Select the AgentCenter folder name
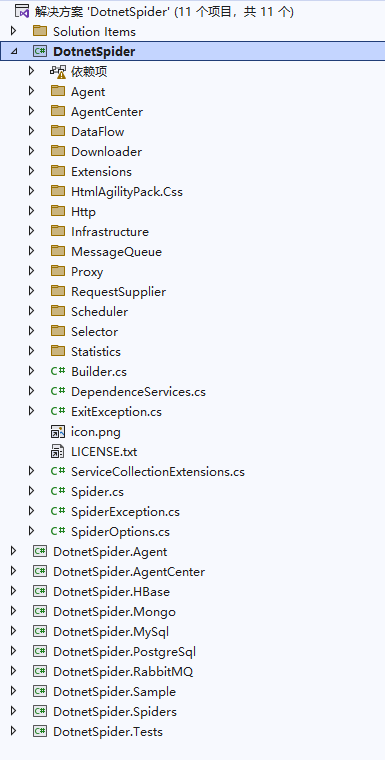385x760 pixels. click(x=107, y=112)
